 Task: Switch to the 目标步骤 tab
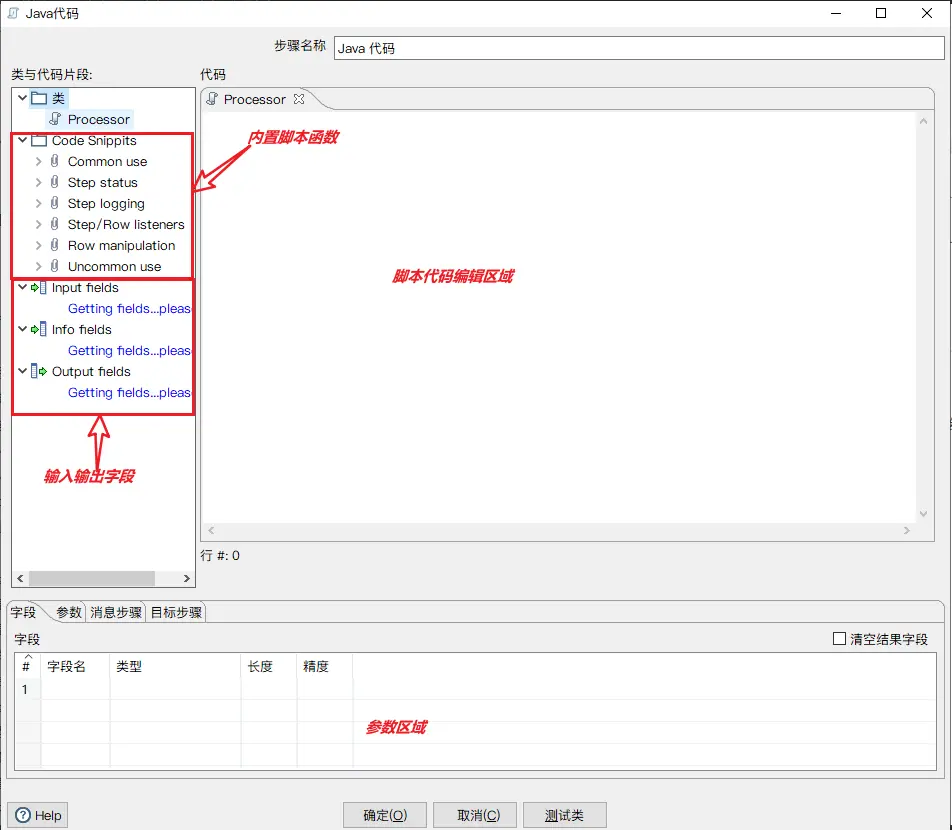coord(176,612)
